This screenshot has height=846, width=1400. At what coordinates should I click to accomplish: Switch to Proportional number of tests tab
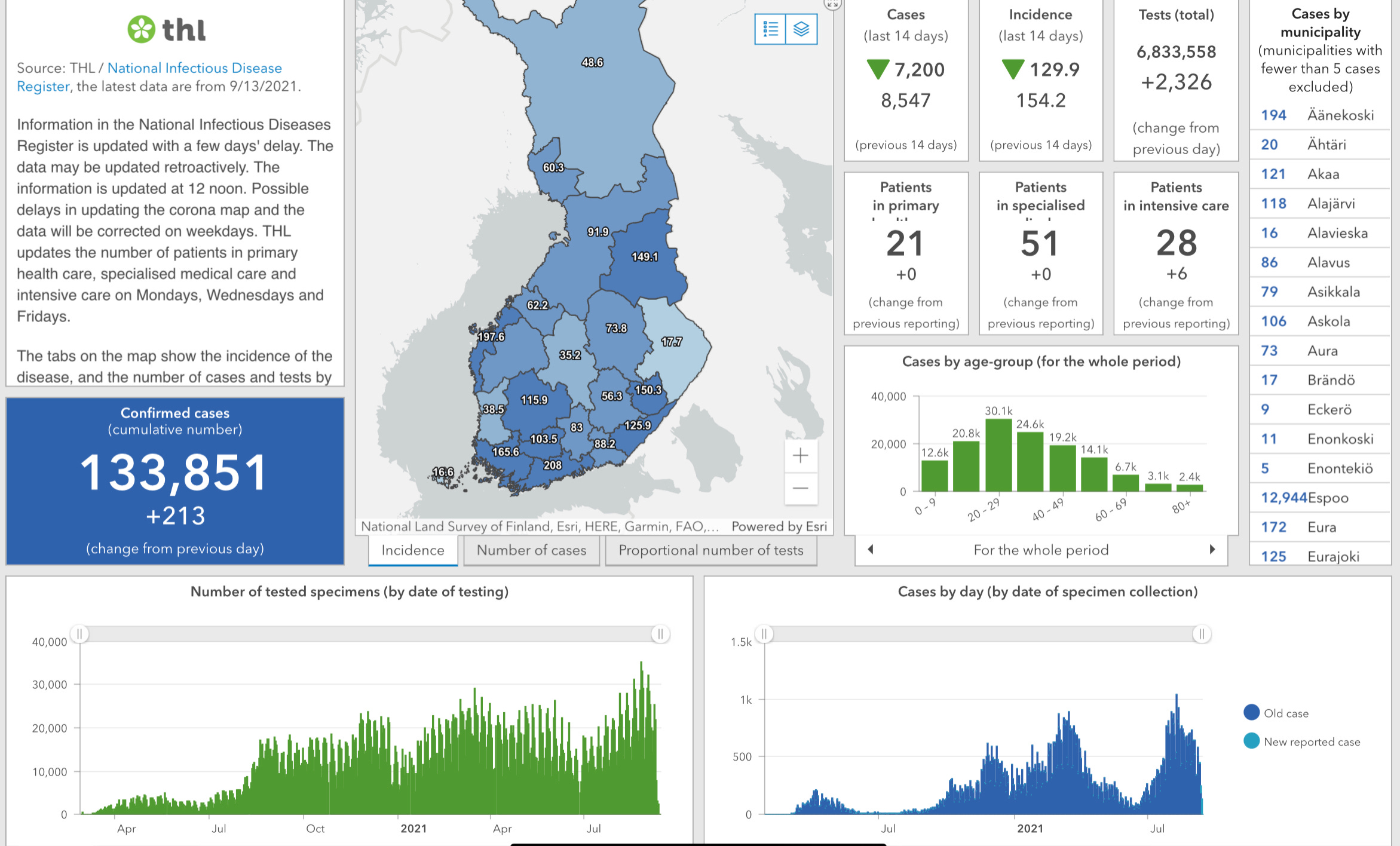(x=710, y=550)
